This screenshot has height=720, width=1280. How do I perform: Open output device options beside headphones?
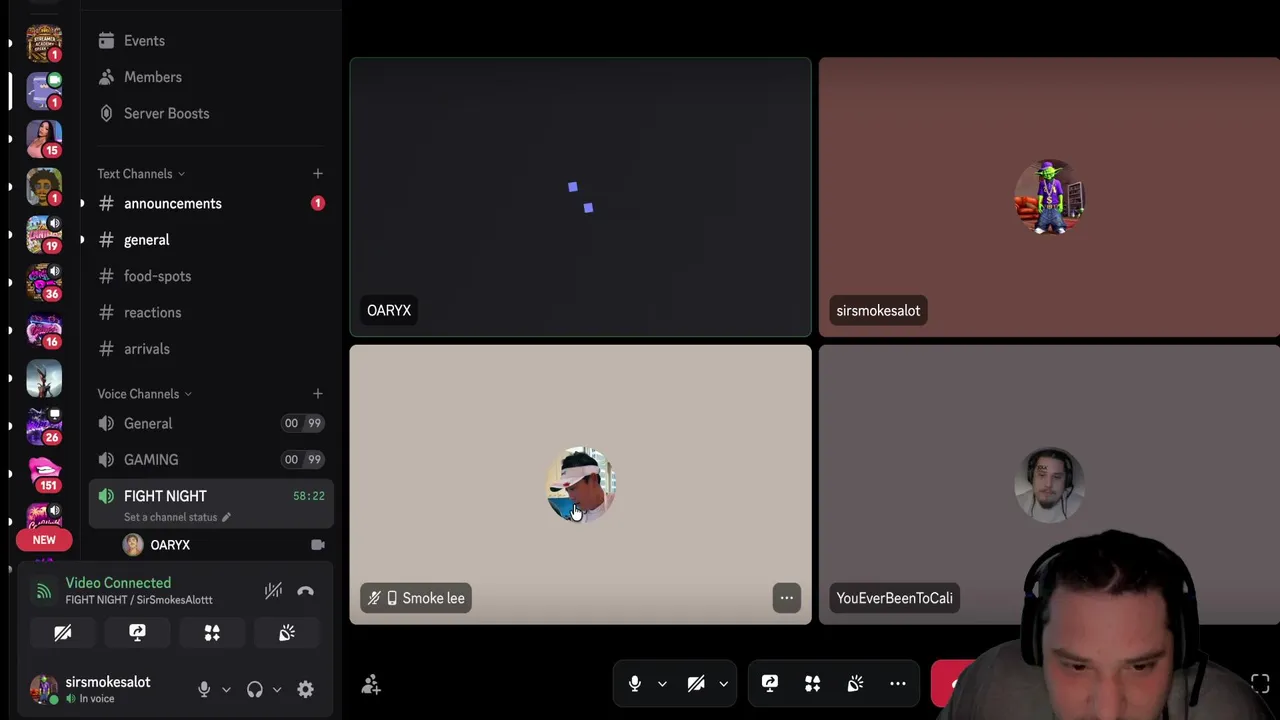click(277, 689)
